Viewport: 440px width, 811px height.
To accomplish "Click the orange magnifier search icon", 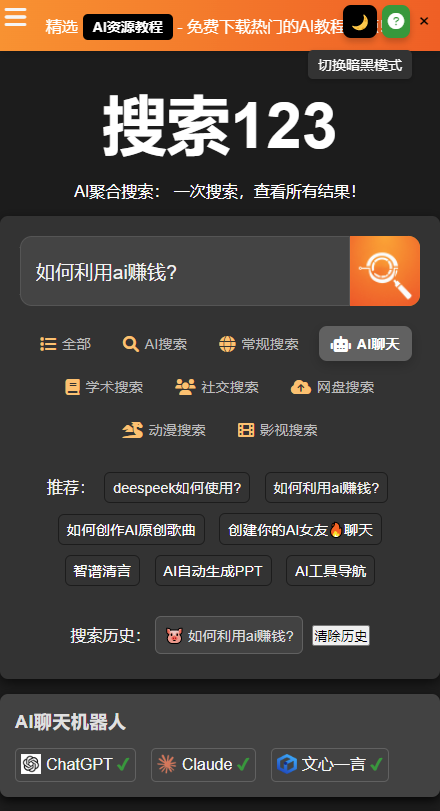I will pyautogui.click(x=385, y=271).
